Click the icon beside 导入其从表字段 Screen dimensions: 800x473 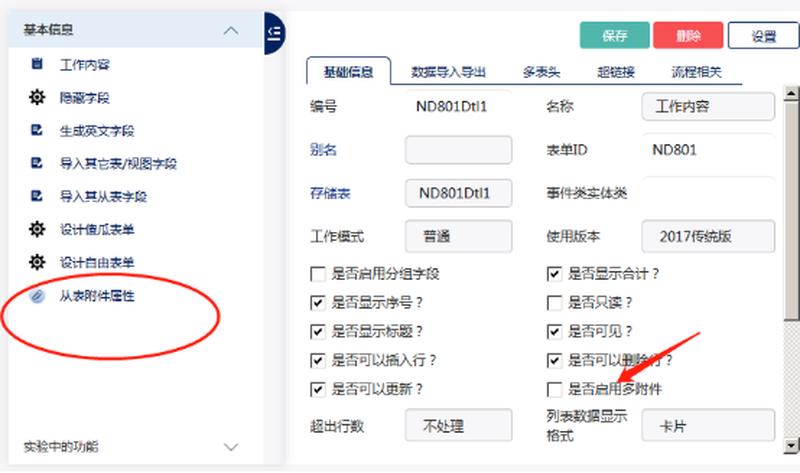pos(37,196)
